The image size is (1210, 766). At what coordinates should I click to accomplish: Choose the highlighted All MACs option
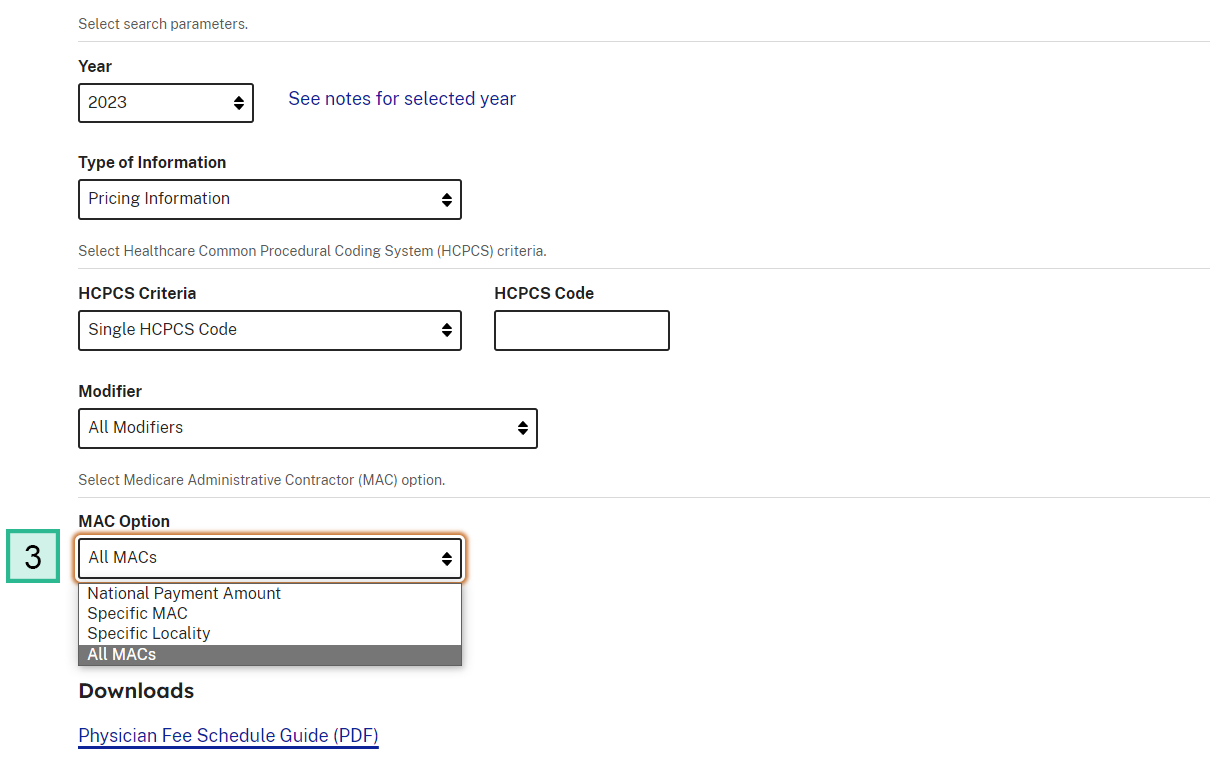coord(121,654)
